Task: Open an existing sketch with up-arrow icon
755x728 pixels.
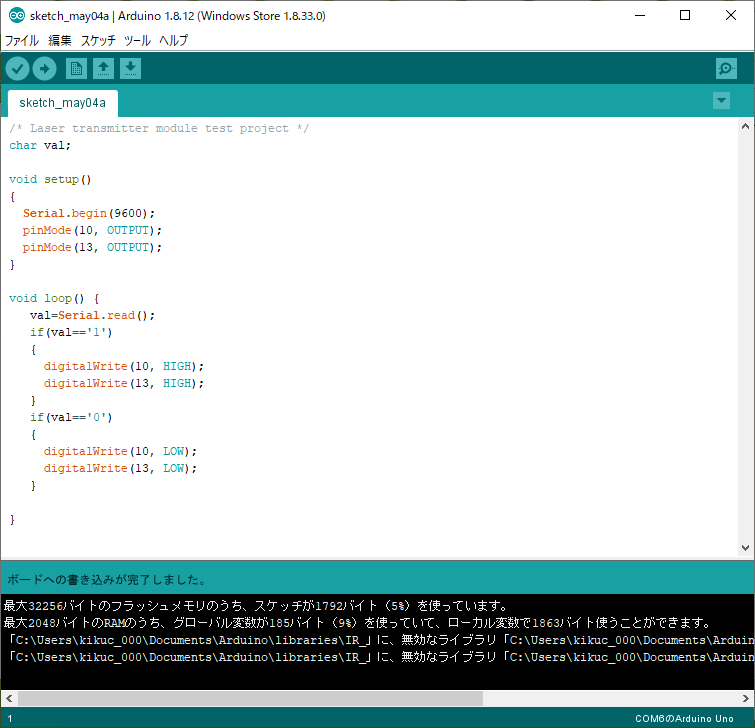Action: click(x=103, y=68)
